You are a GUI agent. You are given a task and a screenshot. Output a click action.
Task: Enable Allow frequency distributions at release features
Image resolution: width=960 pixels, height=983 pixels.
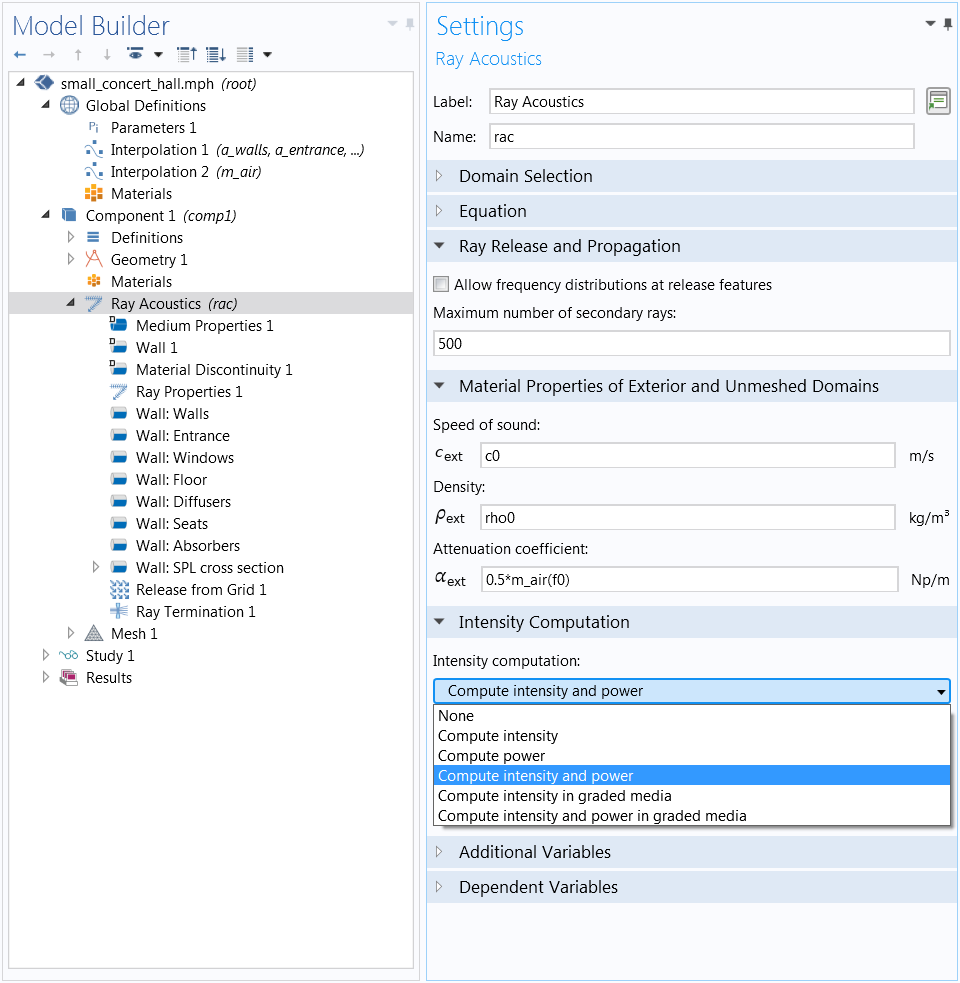pos(441,284)
